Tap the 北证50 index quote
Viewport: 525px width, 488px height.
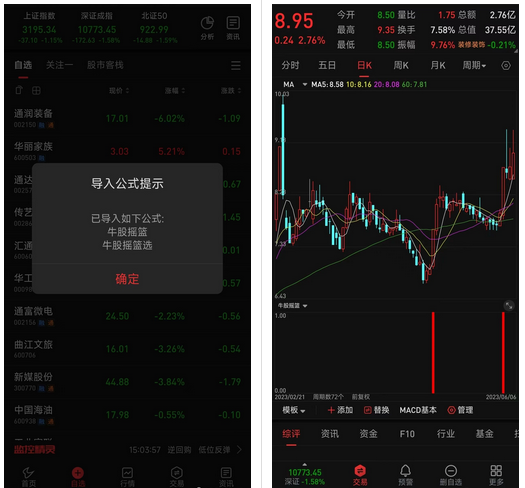click(155, 28)
